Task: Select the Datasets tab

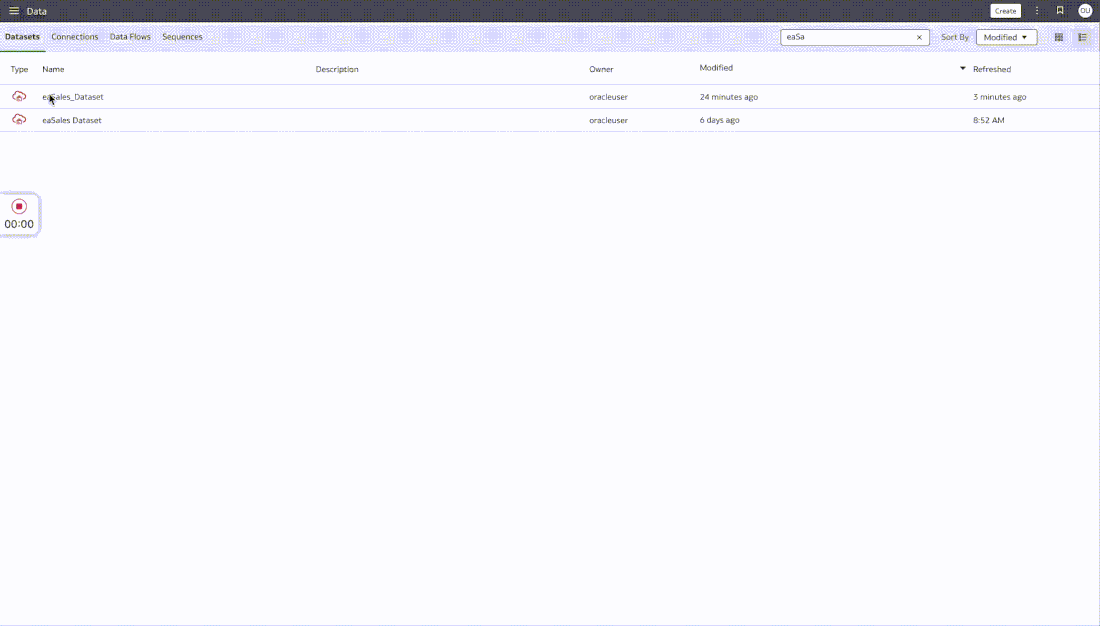Action: [x=22, y=36]
